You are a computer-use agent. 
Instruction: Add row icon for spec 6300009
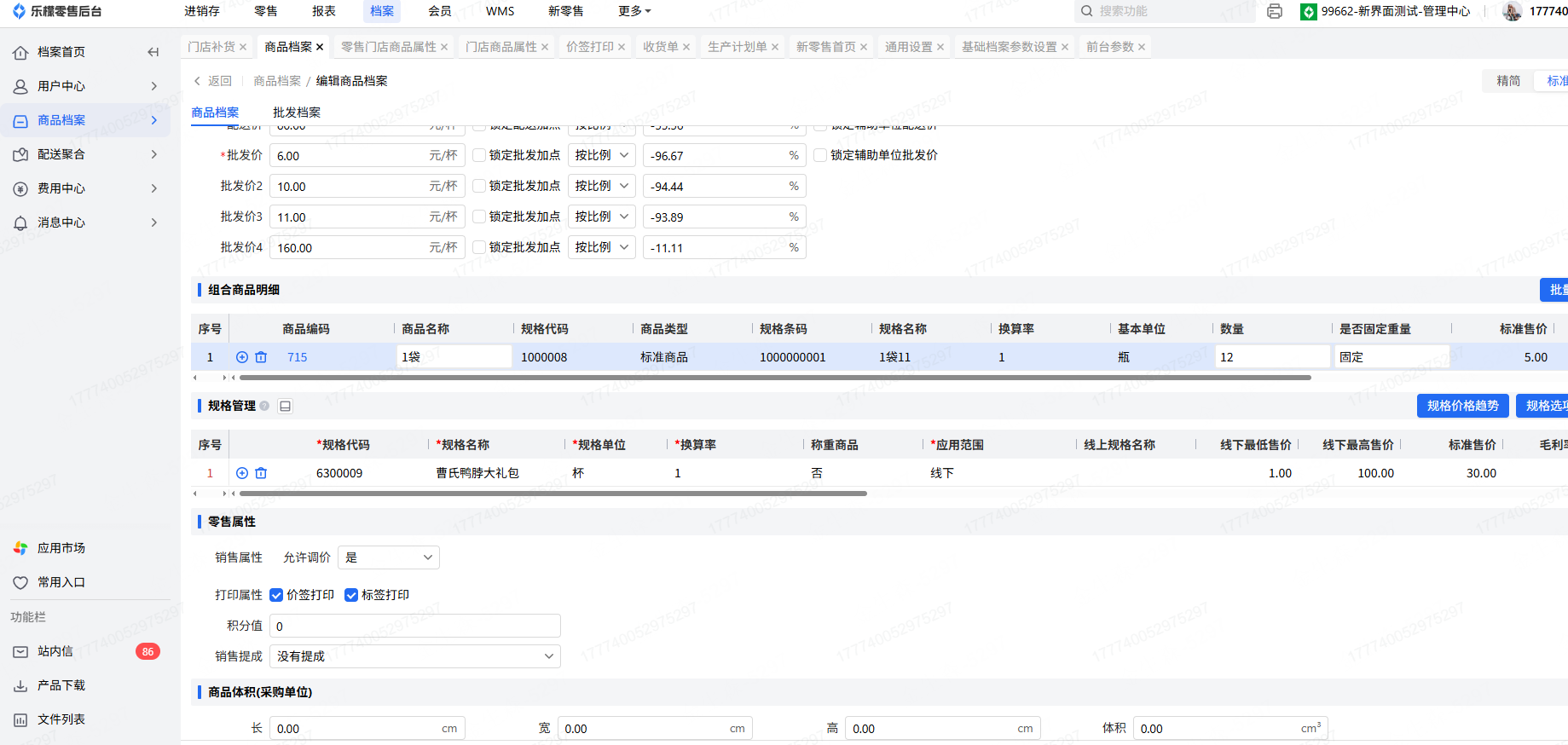tap(242, 473)
